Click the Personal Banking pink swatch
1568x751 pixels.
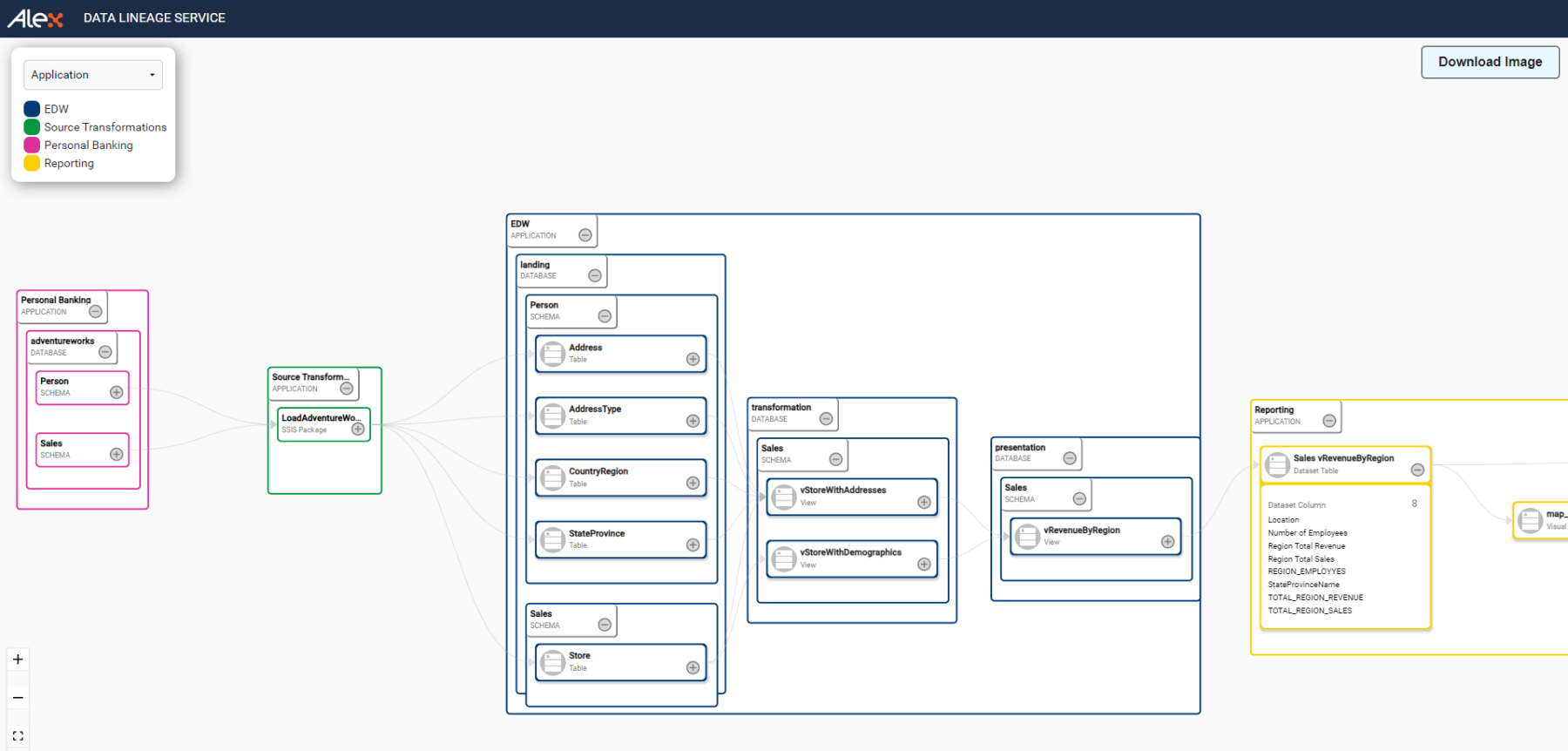tap(32, 145)
